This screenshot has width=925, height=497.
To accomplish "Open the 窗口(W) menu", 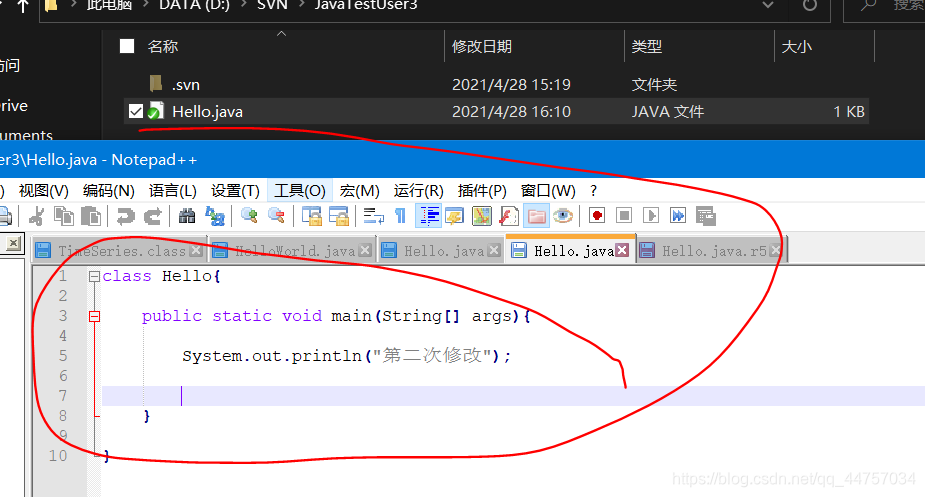I will click(x=548, y=191).
